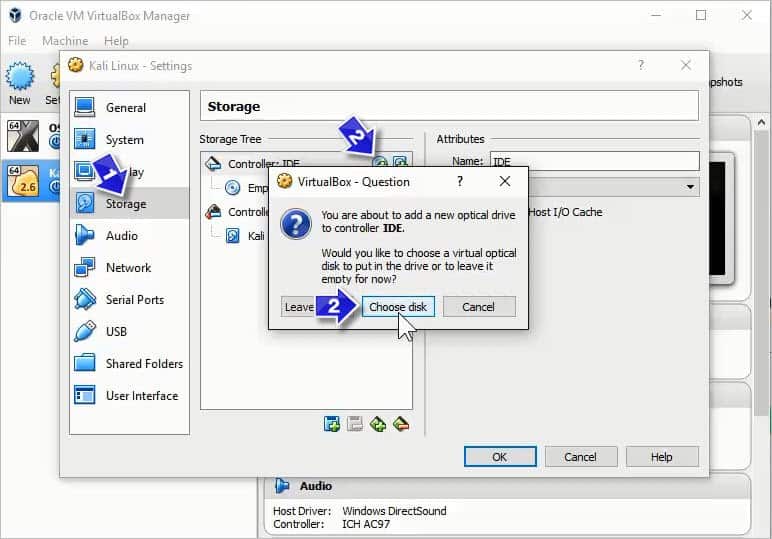The height and width of the screenshot is (539, 772).
Task: Click the New toolbar icon in Manager
Action: click(20, 83)
